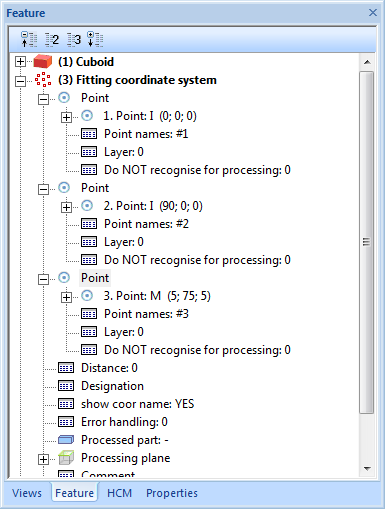This screenshot has width=385, height=509.
Task: Expand the Processing plane node
Action: 43,459
